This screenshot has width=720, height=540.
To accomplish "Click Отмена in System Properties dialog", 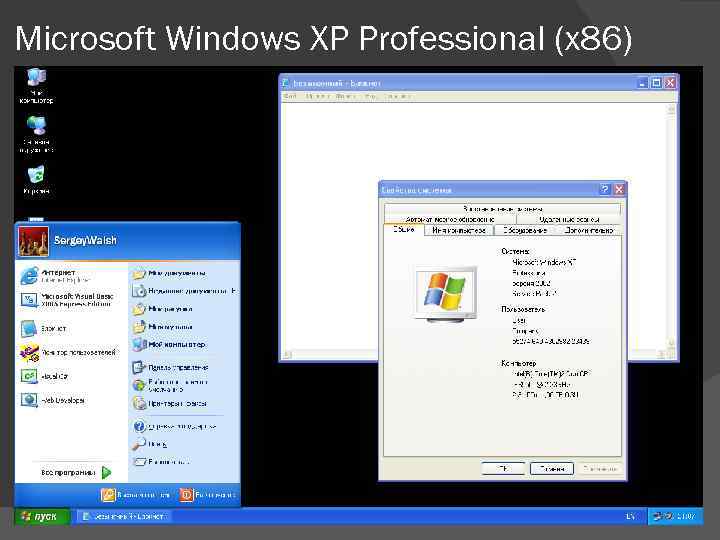I will (551, 469).
